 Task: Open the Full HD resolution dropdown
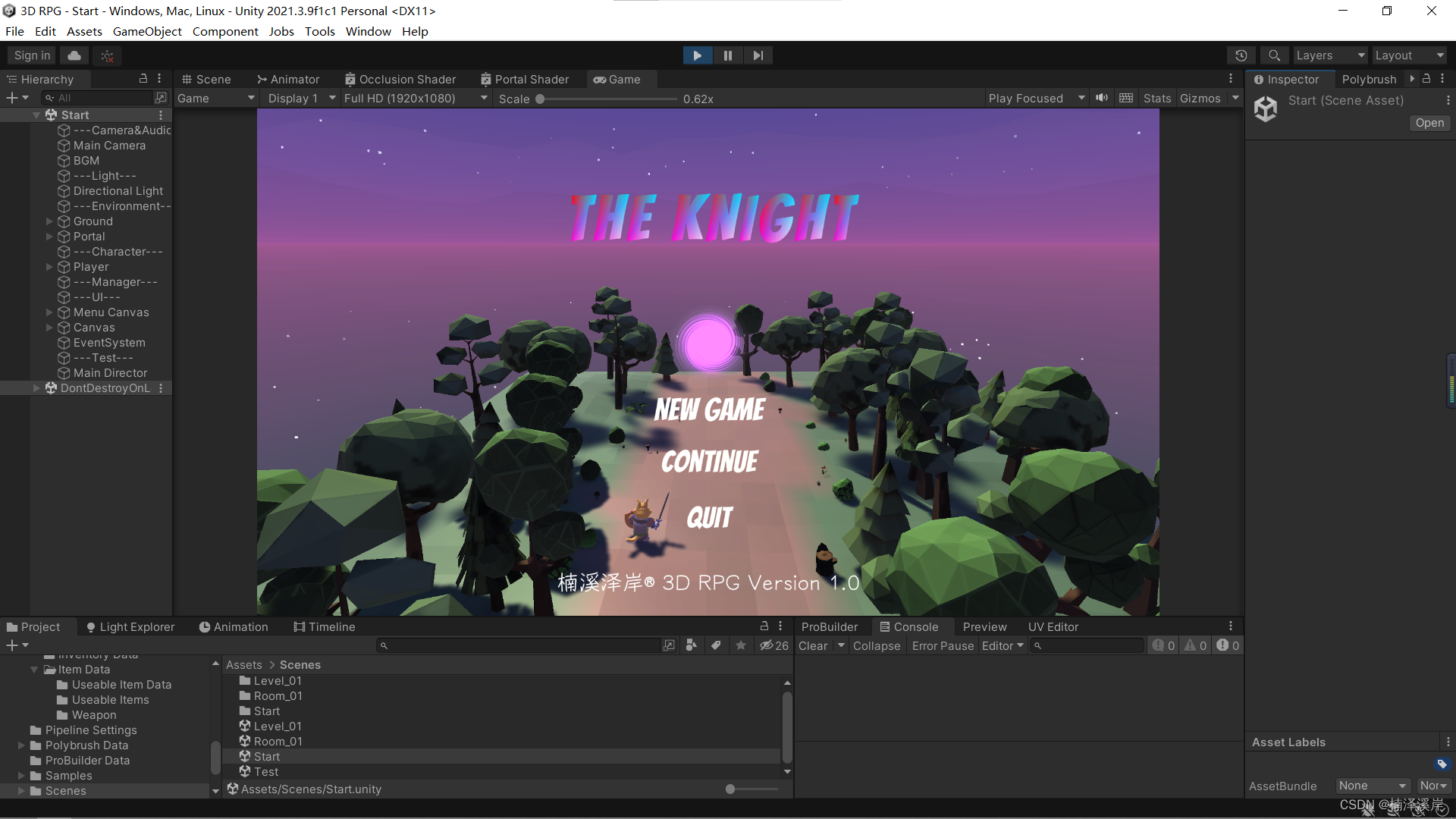pyautogui.click(x=415, y=98)
